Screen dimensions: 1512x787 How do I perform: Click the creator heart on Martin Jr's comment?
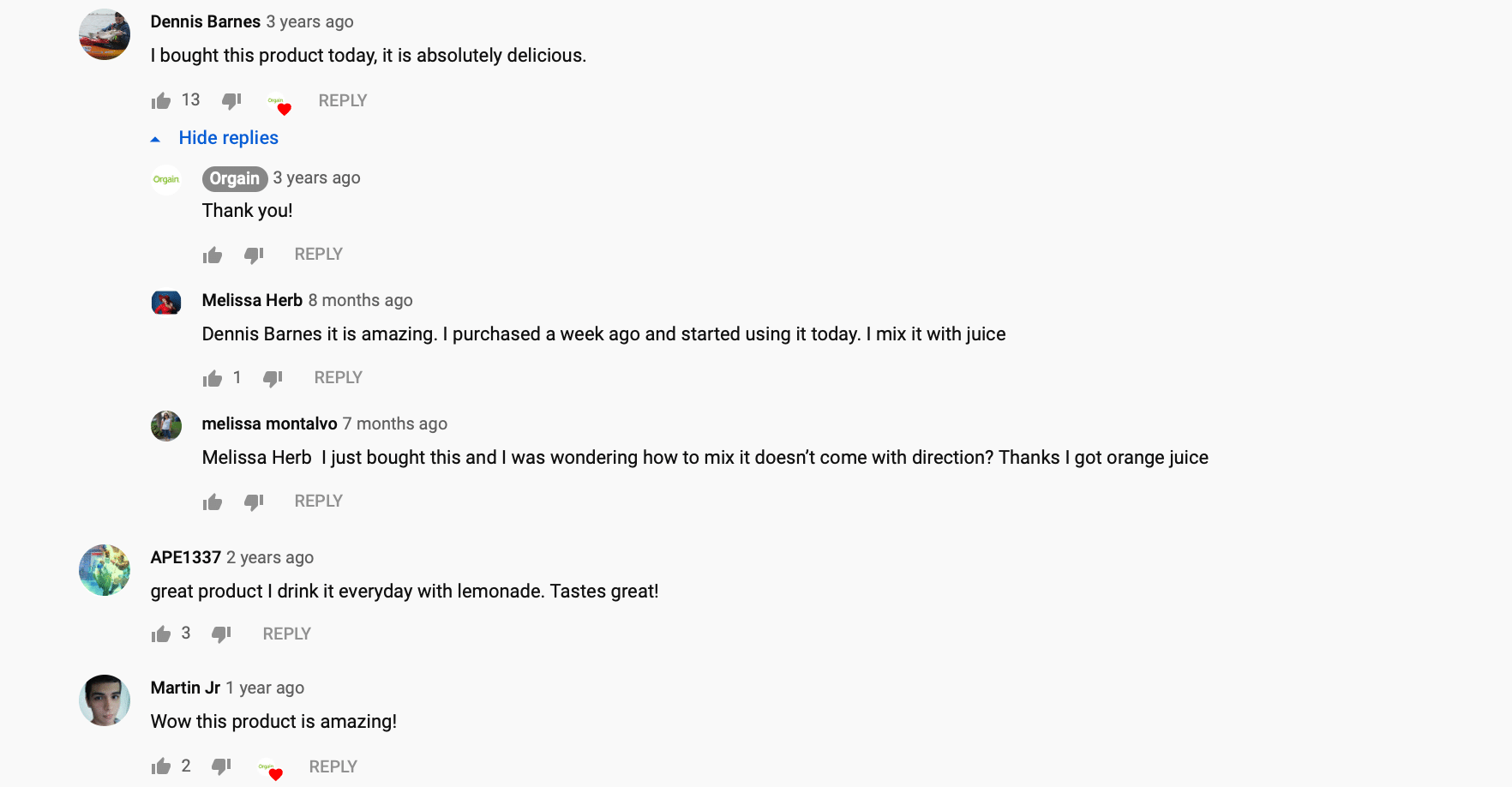[274, 771]
